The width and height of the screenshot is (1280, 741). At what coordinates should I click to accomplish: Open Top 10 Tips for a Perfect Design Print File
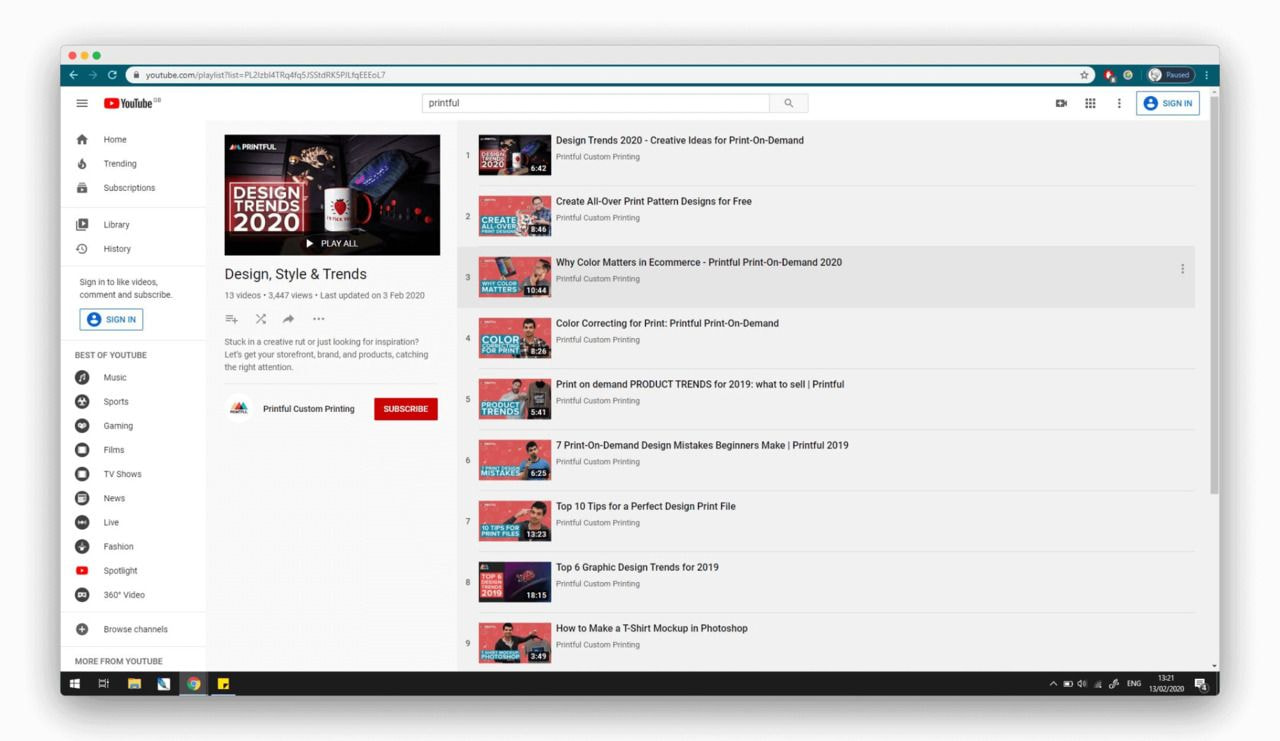pyautogui.click(x=646, y=506)
